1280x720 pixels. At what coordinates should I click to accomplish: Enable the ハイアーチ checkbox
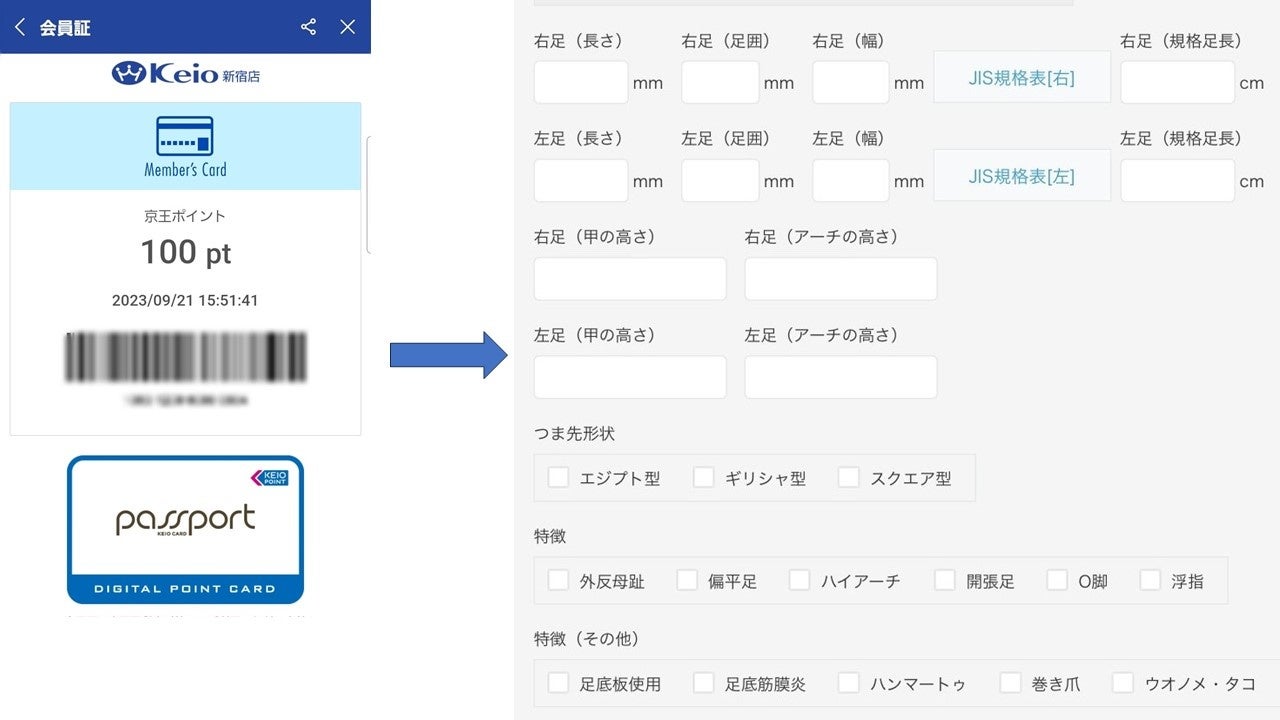point(799,580)
